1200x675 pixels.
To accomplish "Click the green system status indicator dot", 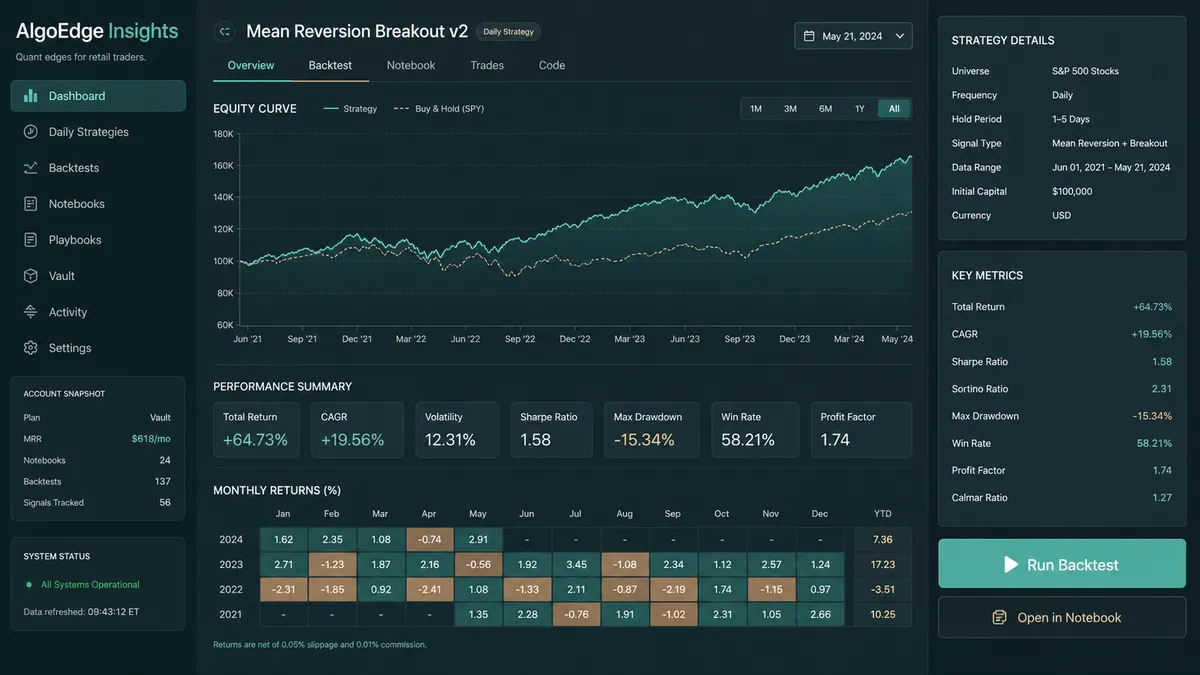I will (x=29, y=585).
